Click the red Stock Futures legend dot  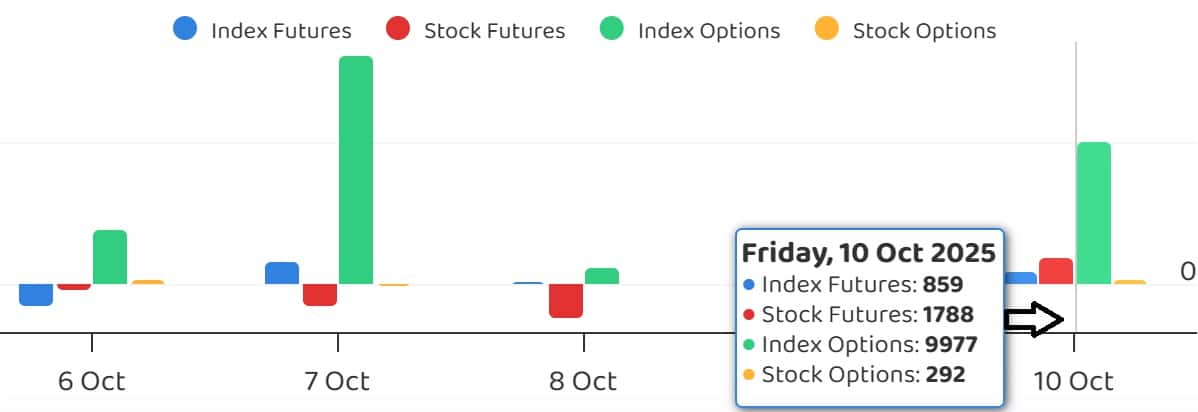click(x=398, y=29)
